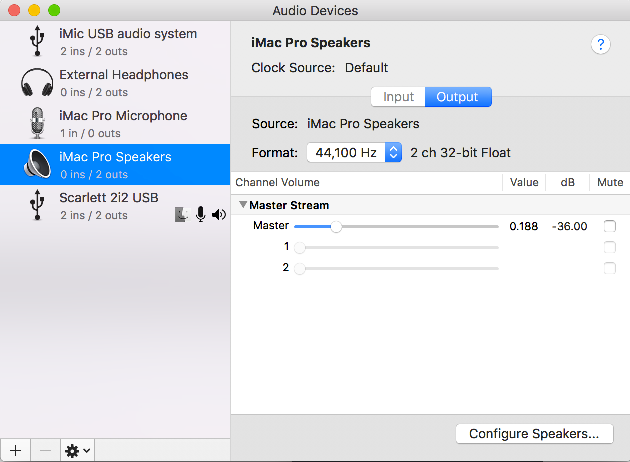Close the Audio Devices window
This screenshot has height=462, width=630.
pyautogui.click(x=14, y=10)
